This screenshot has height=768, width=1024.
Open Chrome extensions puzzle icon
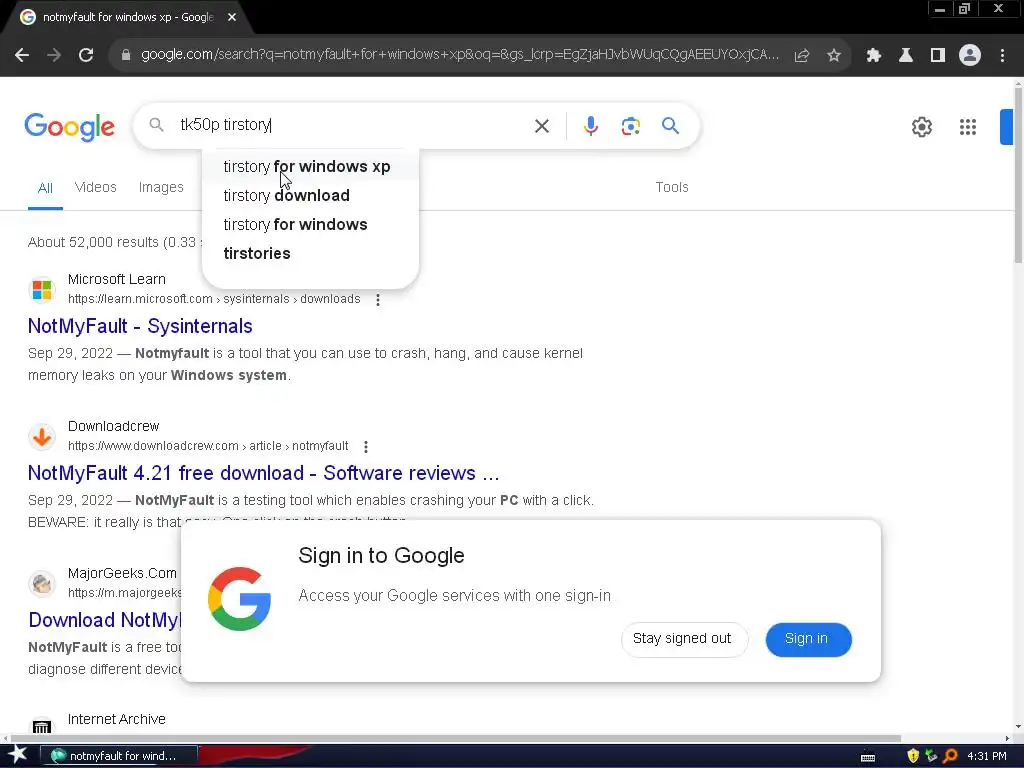[x=873, y=56]
